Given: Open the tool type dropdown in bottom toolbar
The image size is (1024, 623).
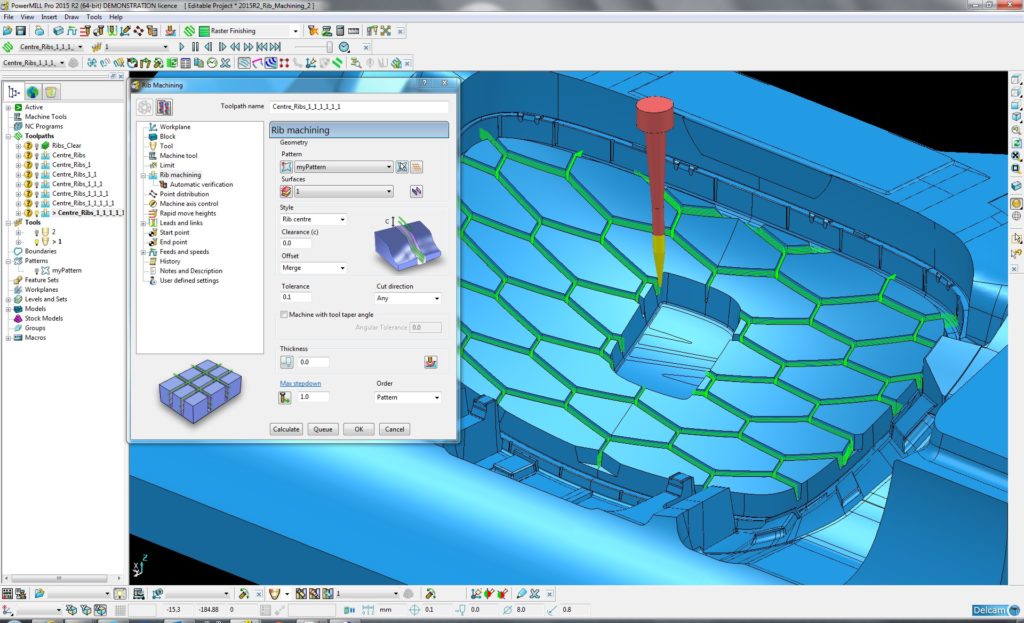Looking at the screenshot, I should (287, 594).
